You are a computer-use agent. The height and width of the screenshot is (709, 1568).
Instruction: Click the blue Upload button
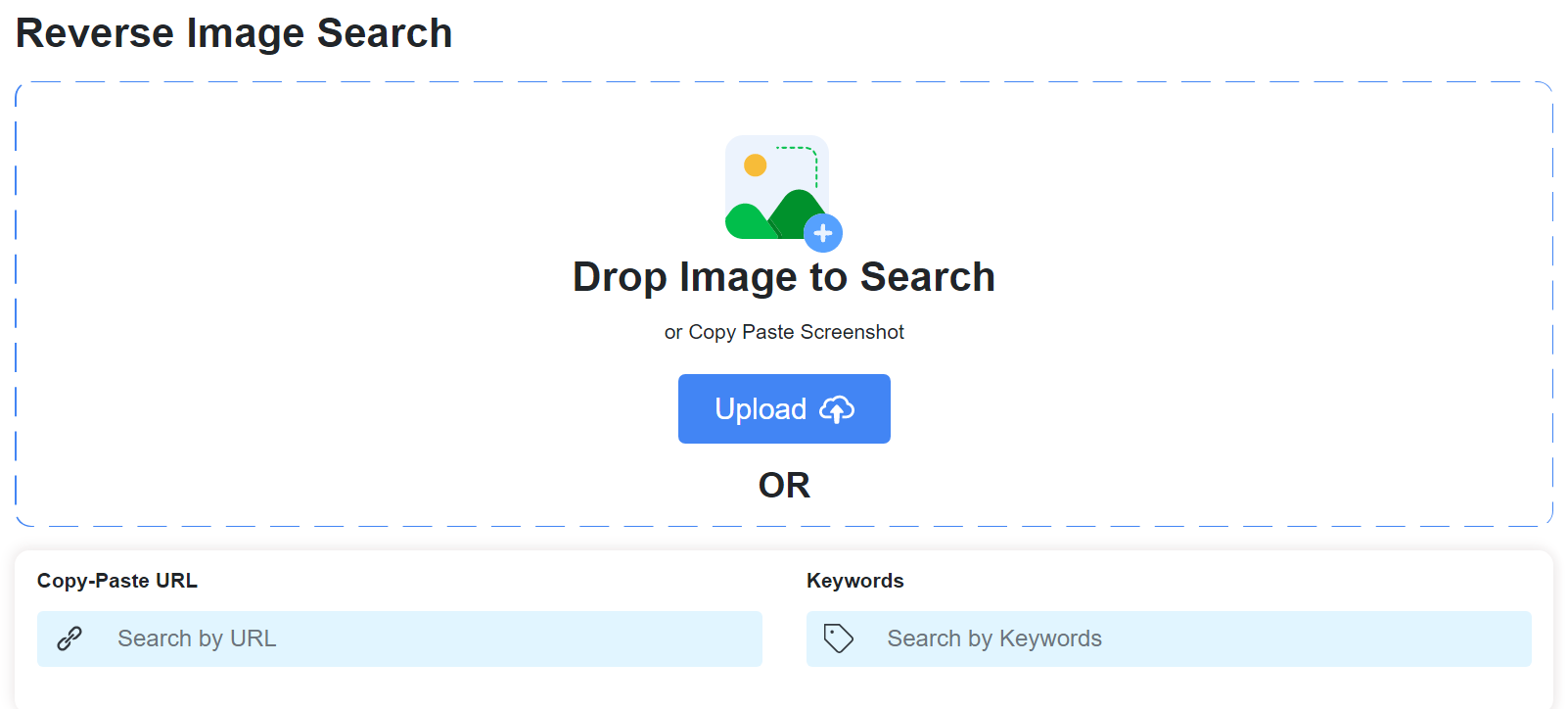[x=784, y=408]
